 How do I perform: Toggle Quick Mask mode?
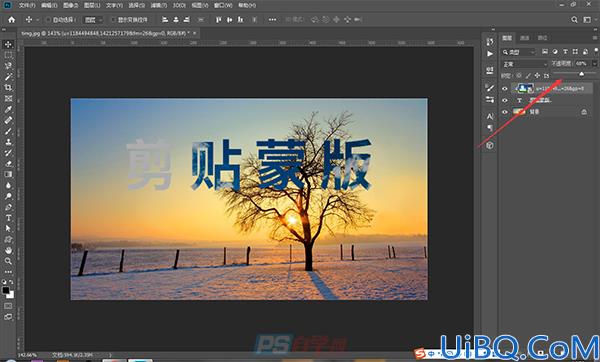tap(8, 306)
